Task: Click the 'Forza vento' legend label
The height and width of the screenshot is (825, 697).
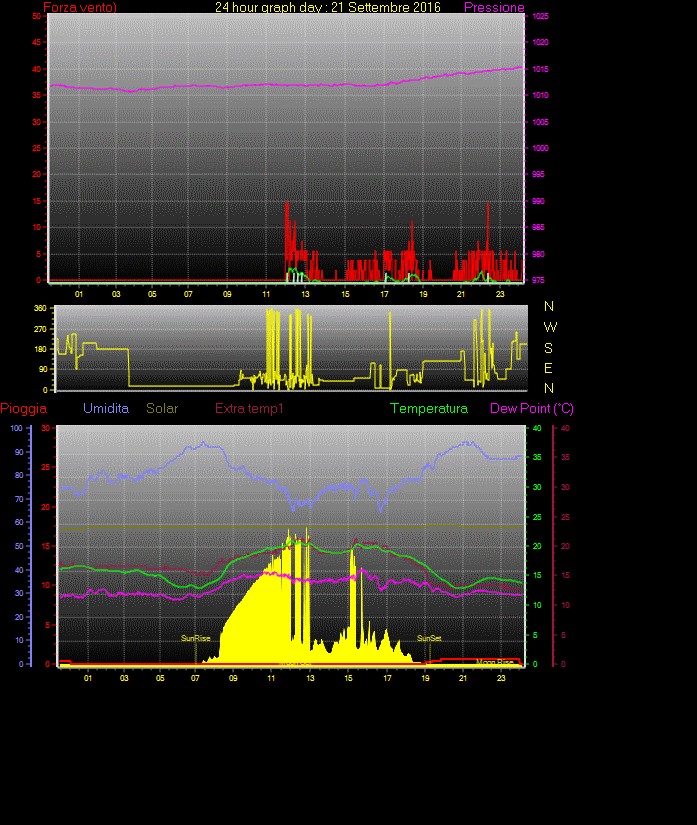Action: tap(80, 8)
